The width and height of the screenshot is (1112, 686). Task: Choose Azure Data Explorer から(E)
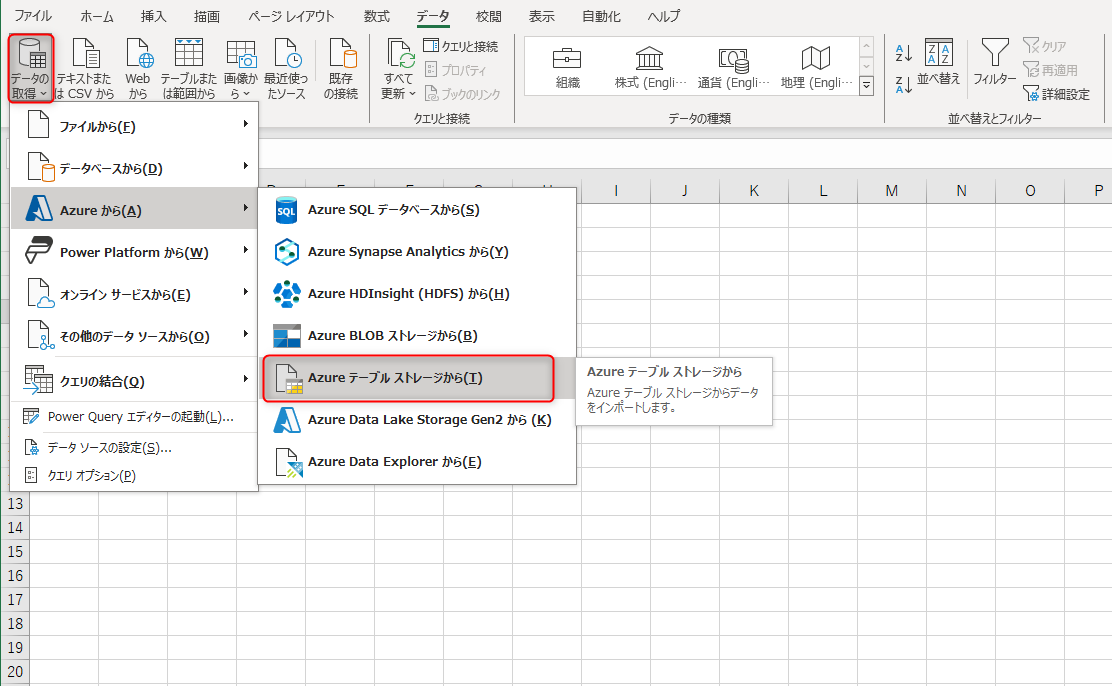coord(417,461)
